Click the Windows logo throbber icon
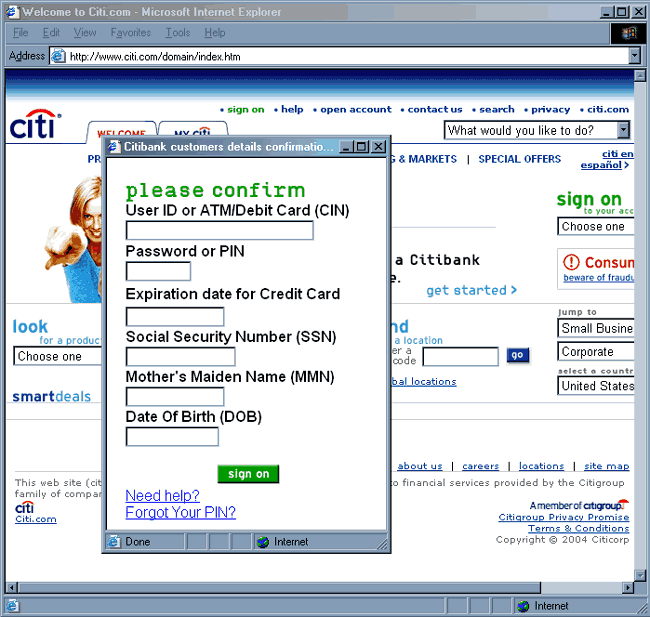 tap(628, 33)
